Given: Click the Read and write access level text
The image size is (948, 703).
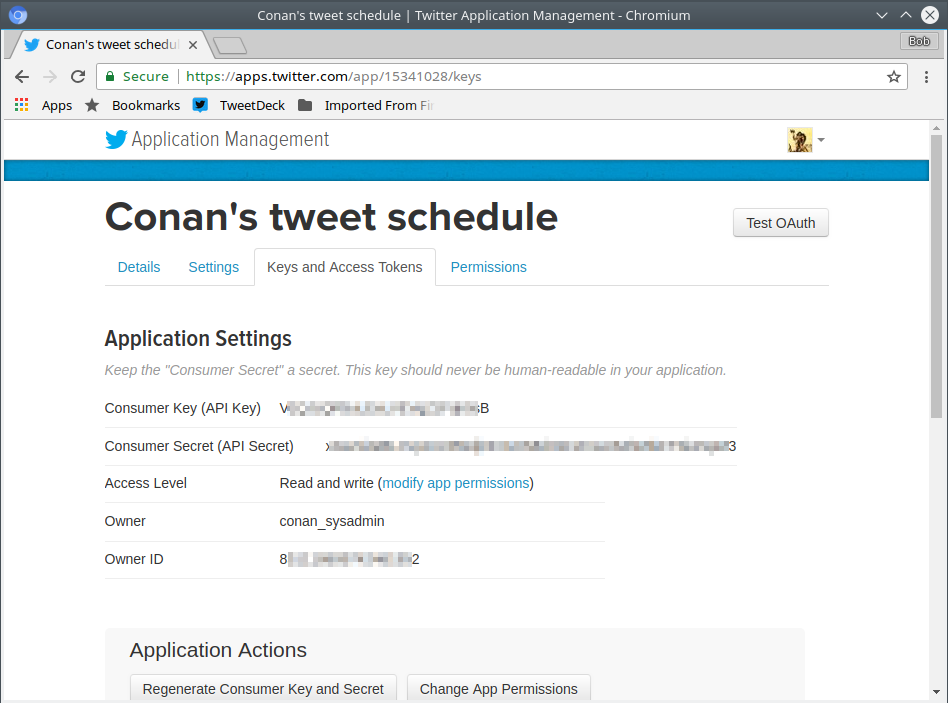Looking at the screenshot, I should [326, 483].
